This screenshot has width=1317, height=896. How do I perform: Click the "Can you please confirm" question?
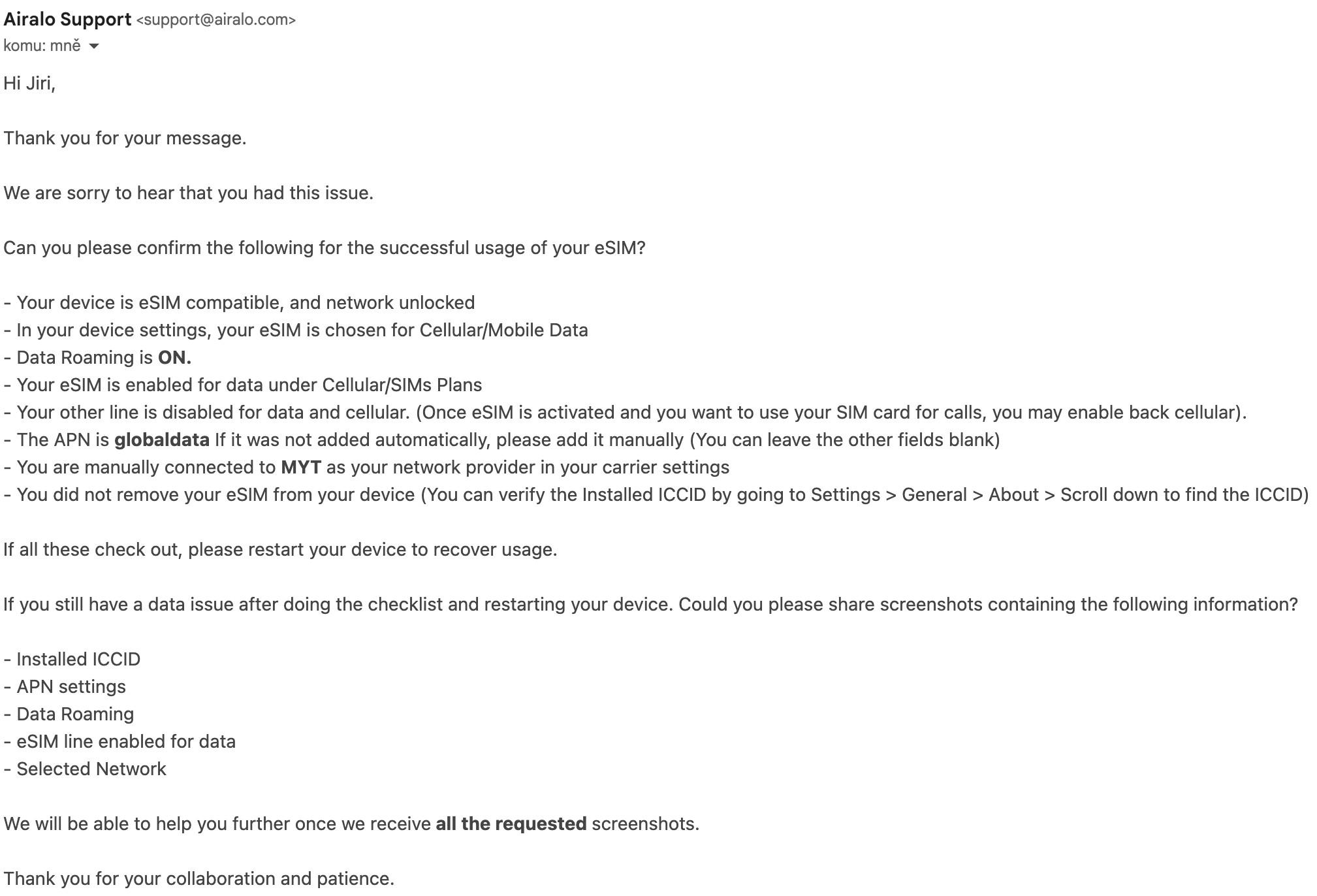pos(324,248)
